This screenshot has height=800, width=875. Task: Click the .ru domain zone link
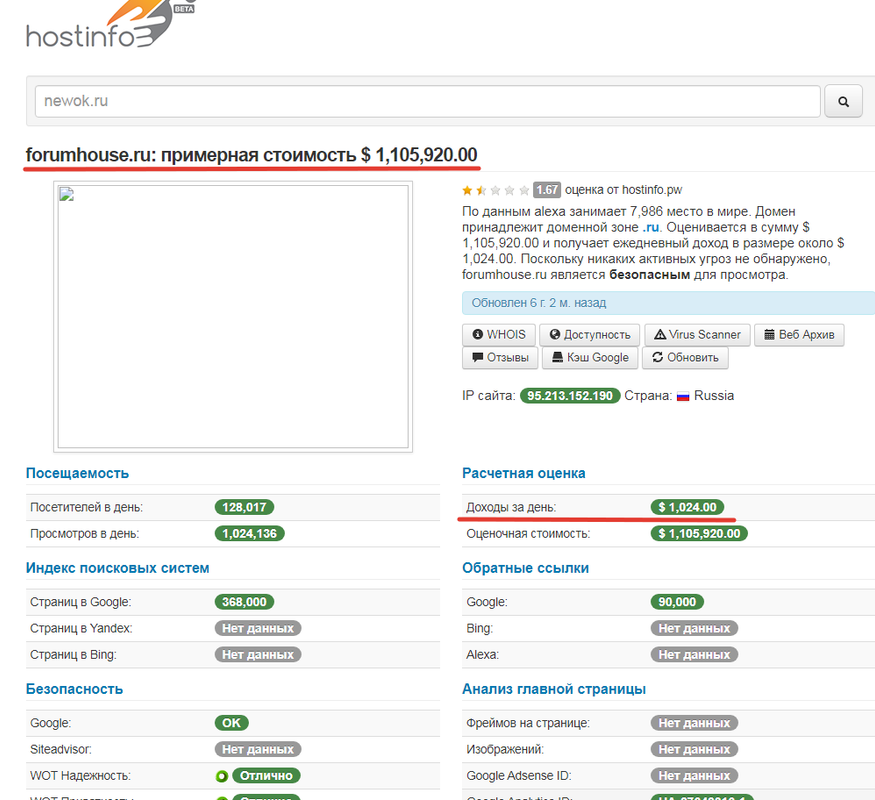pos(651,228)
